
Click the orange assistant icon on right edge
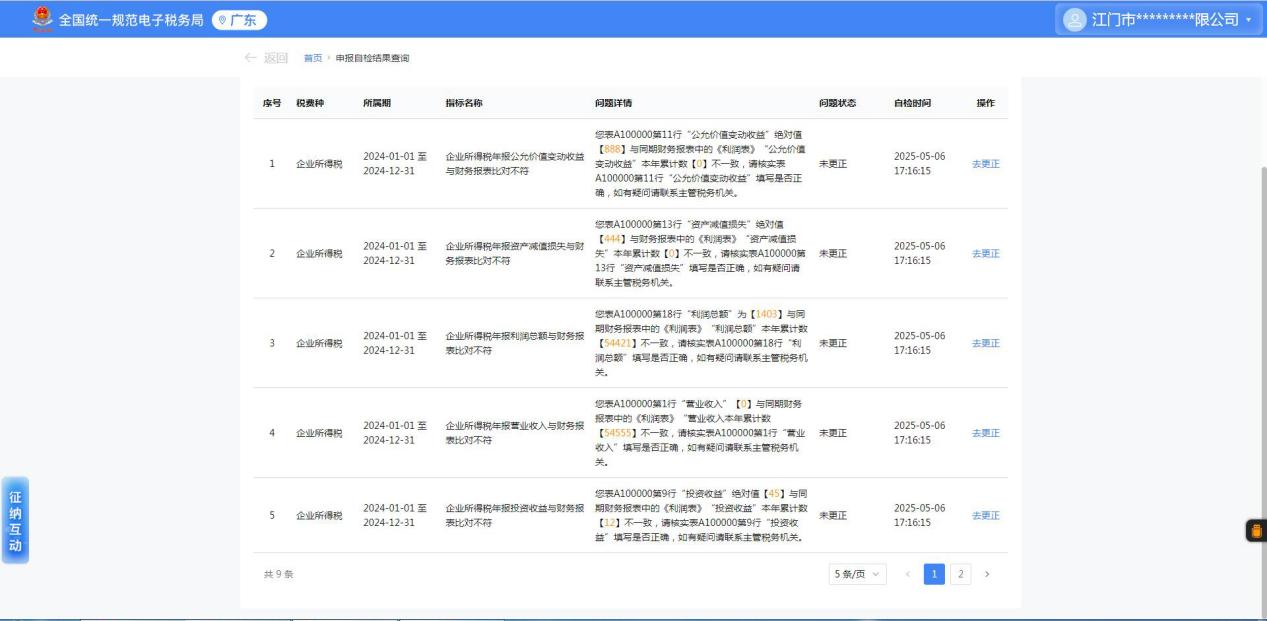1256,532
